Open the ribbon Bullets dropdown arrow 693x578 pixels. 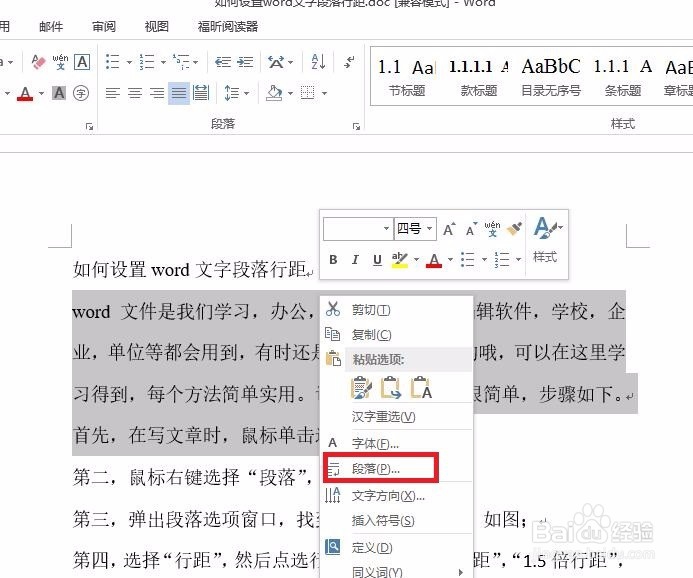point(129,62)
